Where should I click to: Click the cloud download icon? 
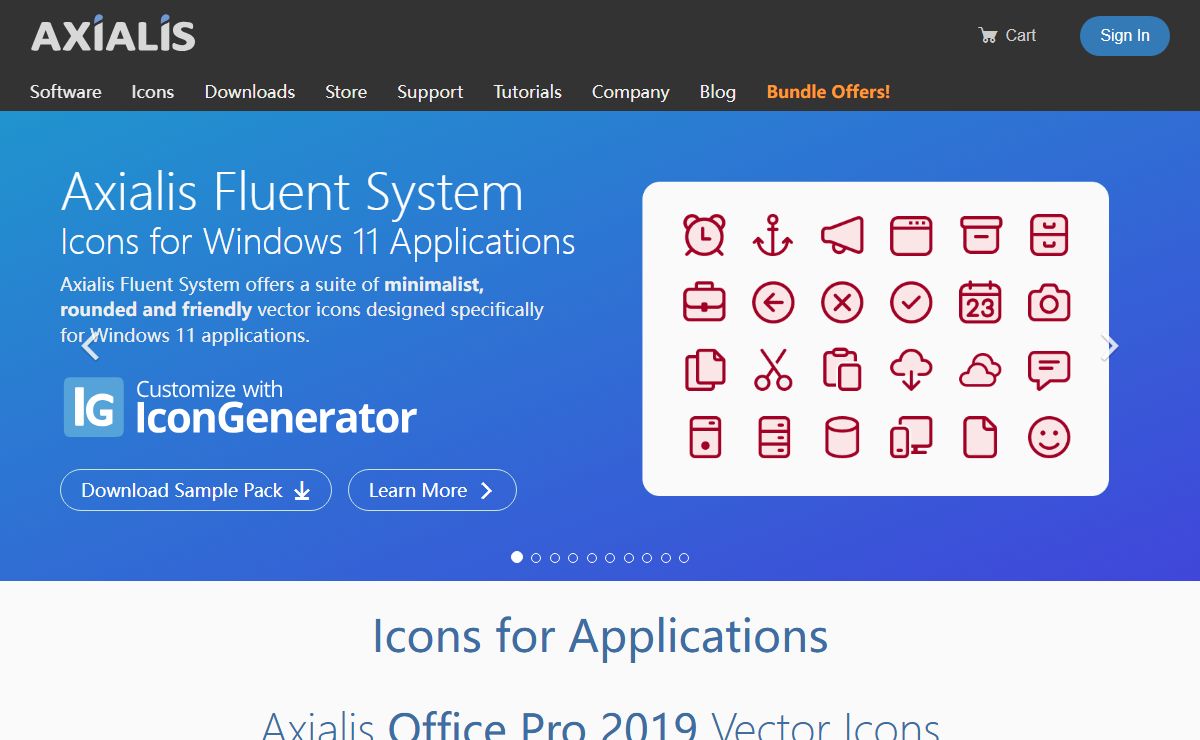click(x=911, y=369)
